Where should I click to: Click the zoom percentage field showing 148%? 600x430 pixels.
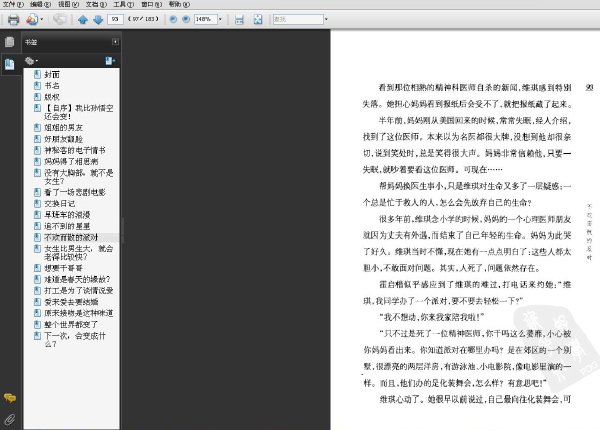[x=205, y=19]
